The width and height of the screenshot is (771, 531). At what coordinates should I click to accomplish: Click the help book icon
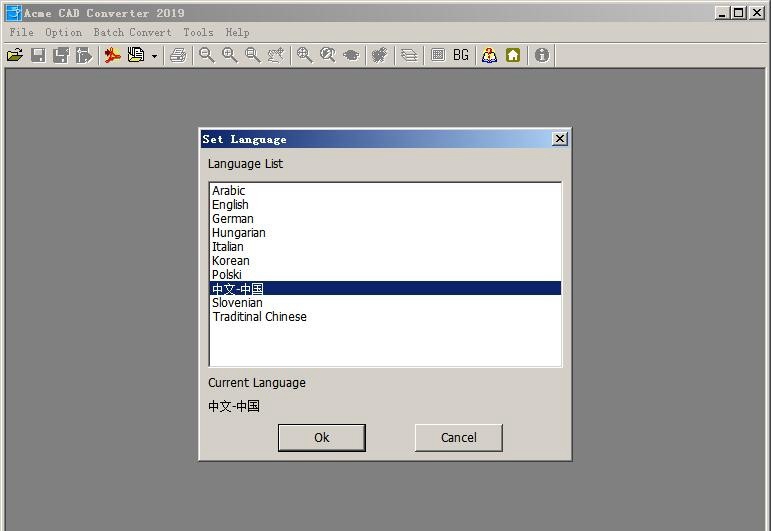[489, 55]
